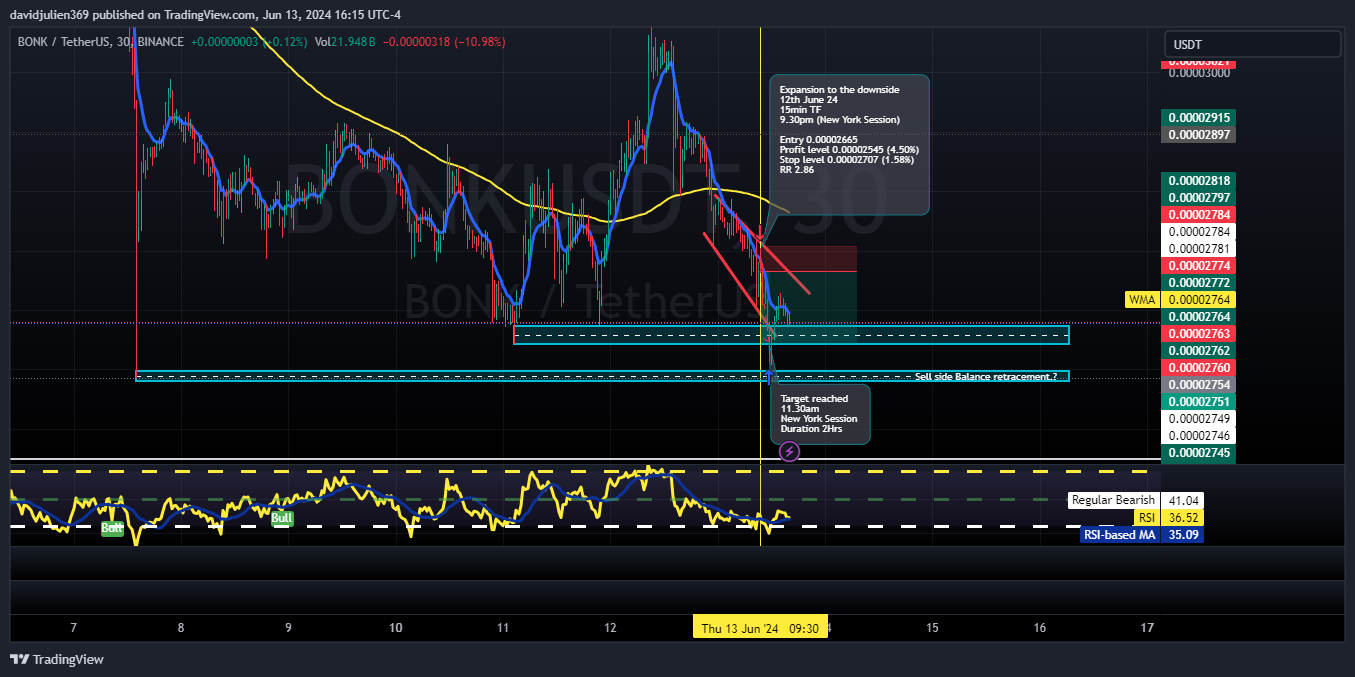This screenshot has width=1355, height=677.
Task: Click the Vol 21.948 B volume readout
Action: (345, 42)
